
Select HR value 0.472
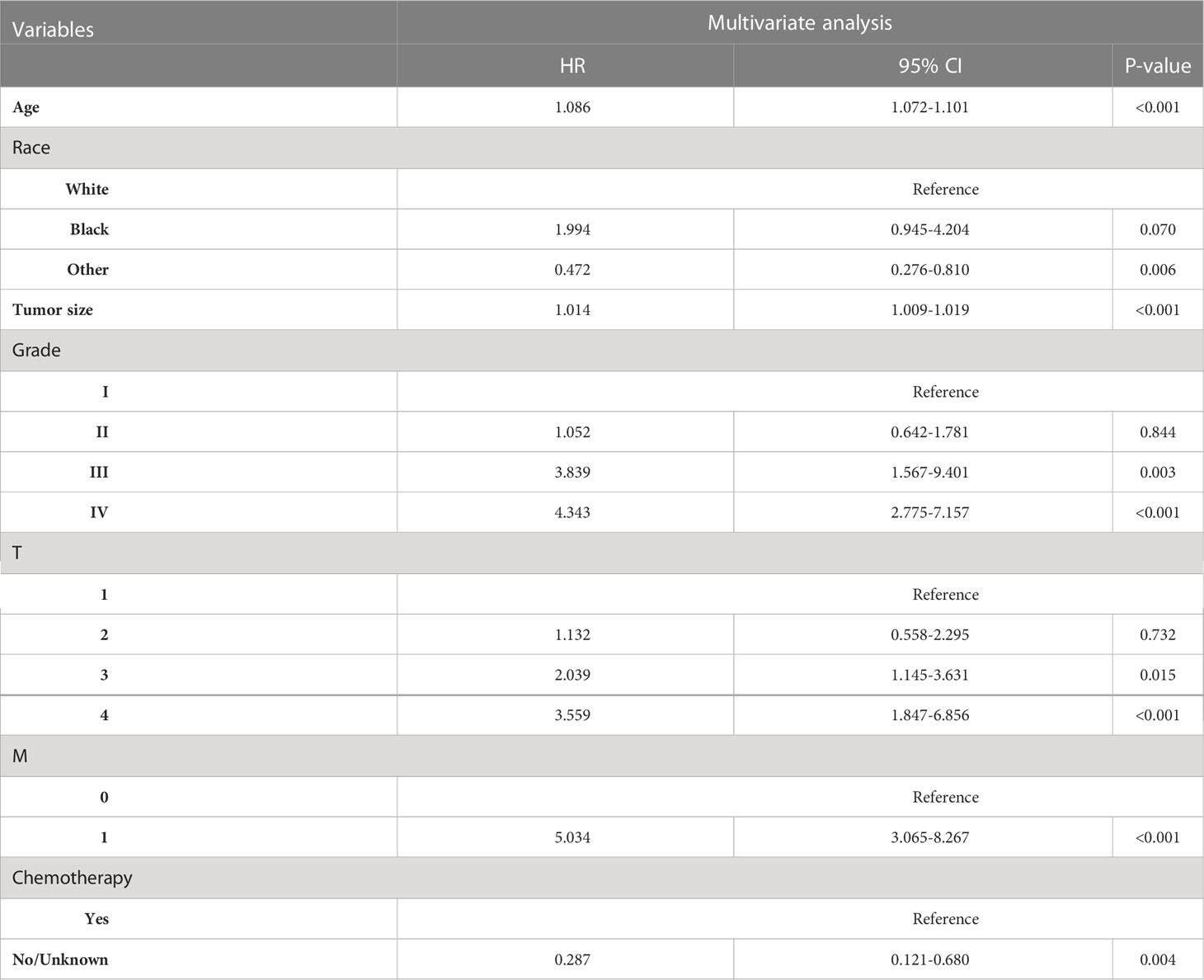click(x=572, y=270)
